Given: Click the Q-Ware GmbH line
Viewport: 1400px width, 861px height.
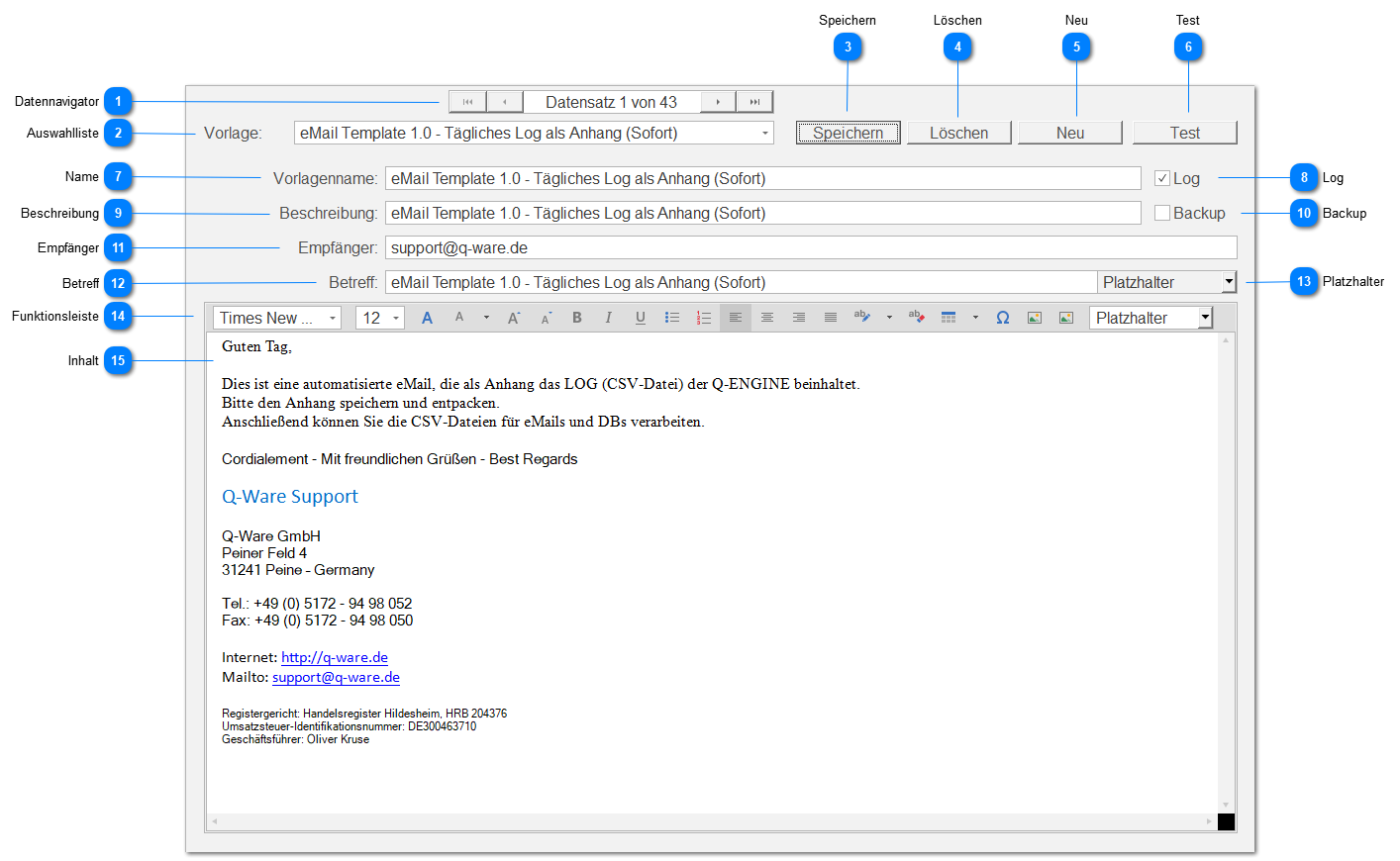Looking at the screenshot, I should pyautogui.click(x=271, y=536).
